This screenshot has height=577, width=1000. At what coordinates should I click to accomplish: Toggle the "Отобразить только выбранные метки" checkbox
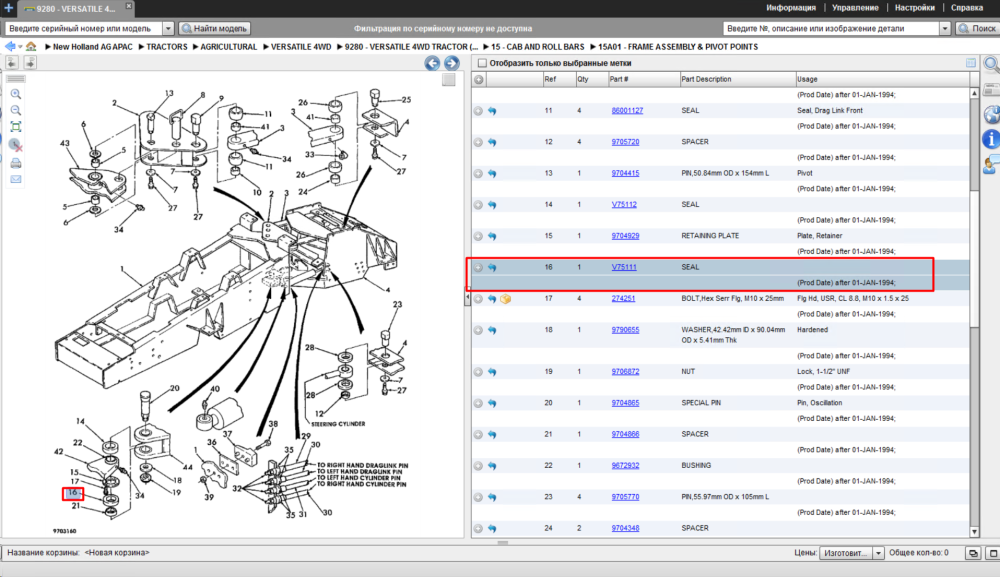[482, 63]
